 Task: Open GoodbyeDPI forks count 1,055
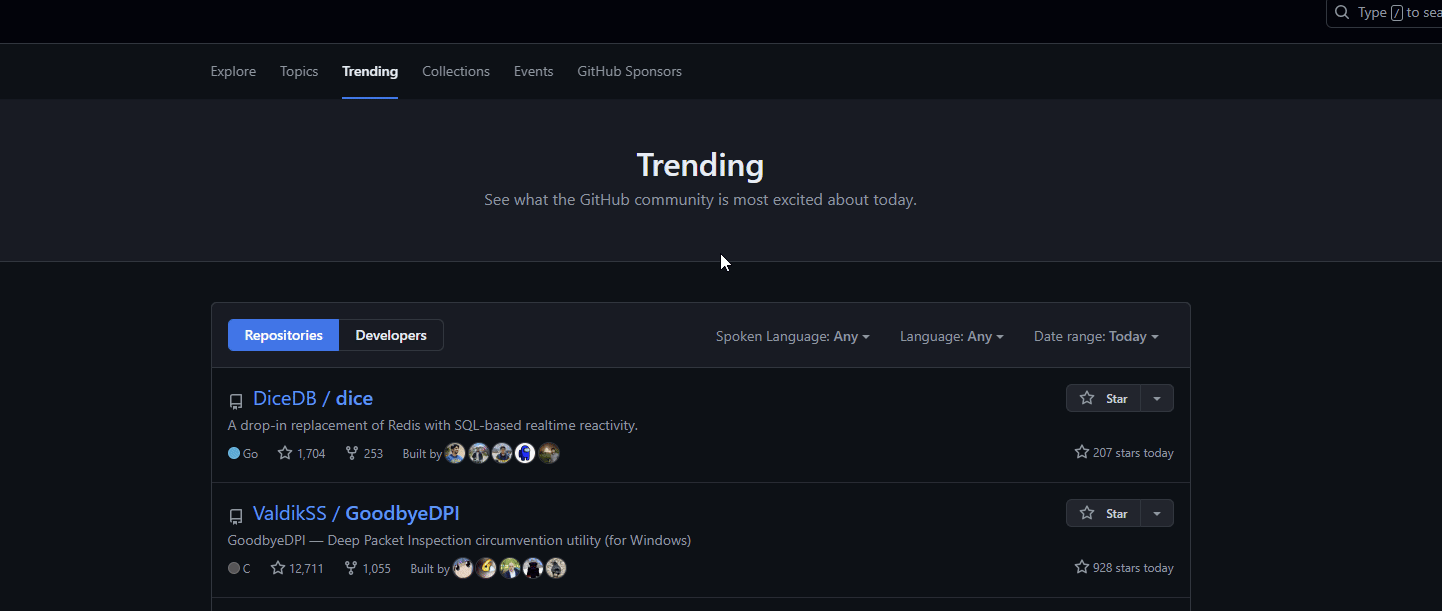[367, 568]
